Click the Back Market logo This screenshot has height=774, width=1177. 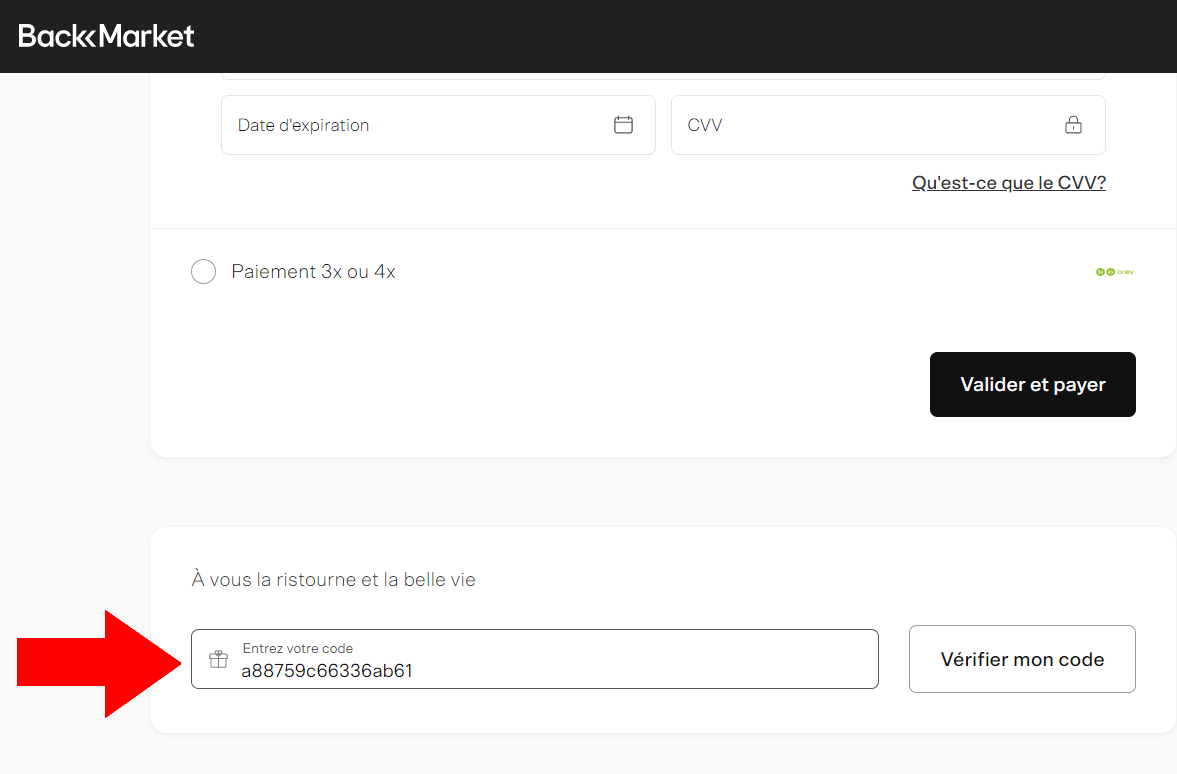(106, 36)
